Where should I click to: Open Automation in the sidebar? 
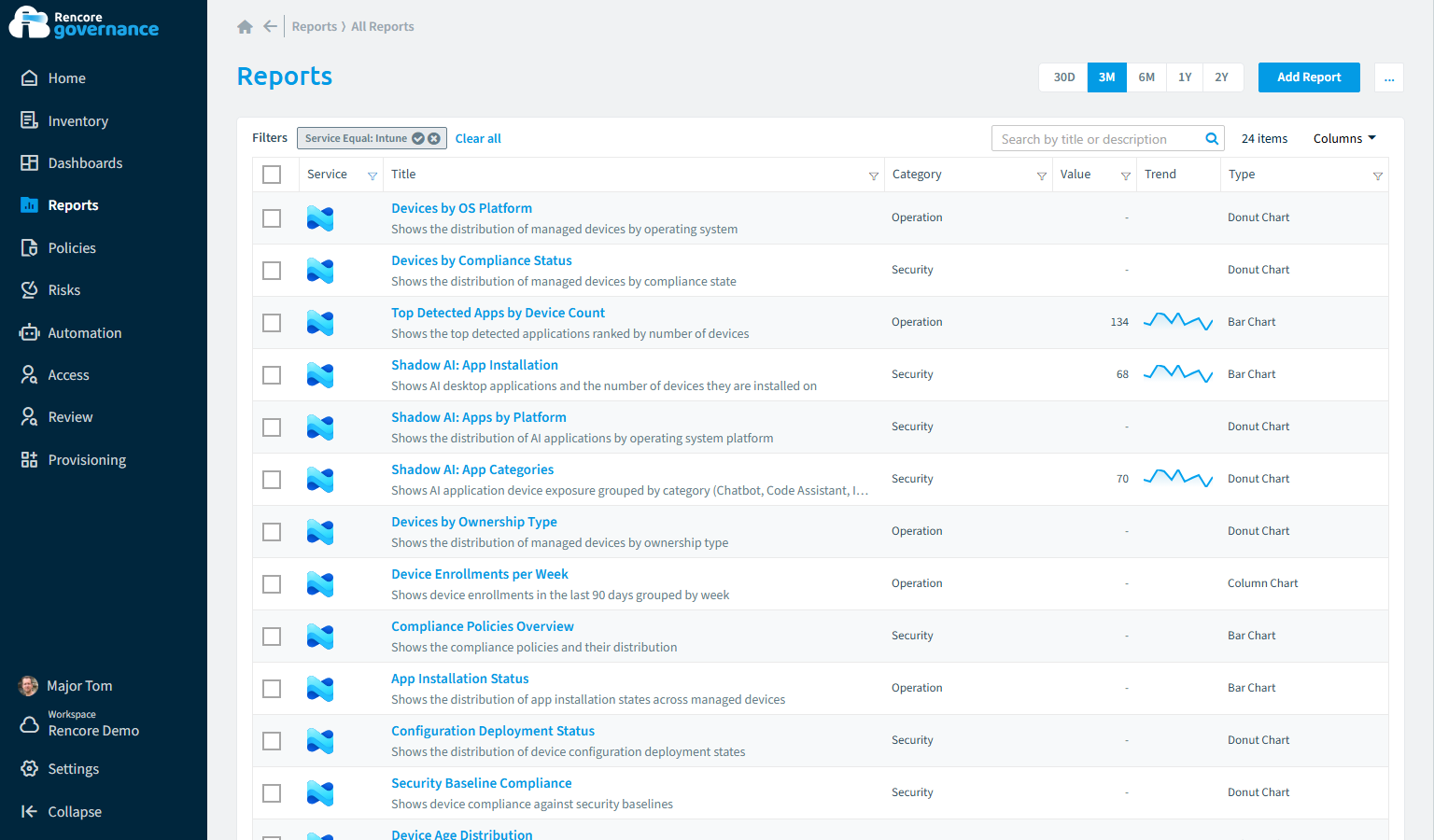(x=84, y=333)
